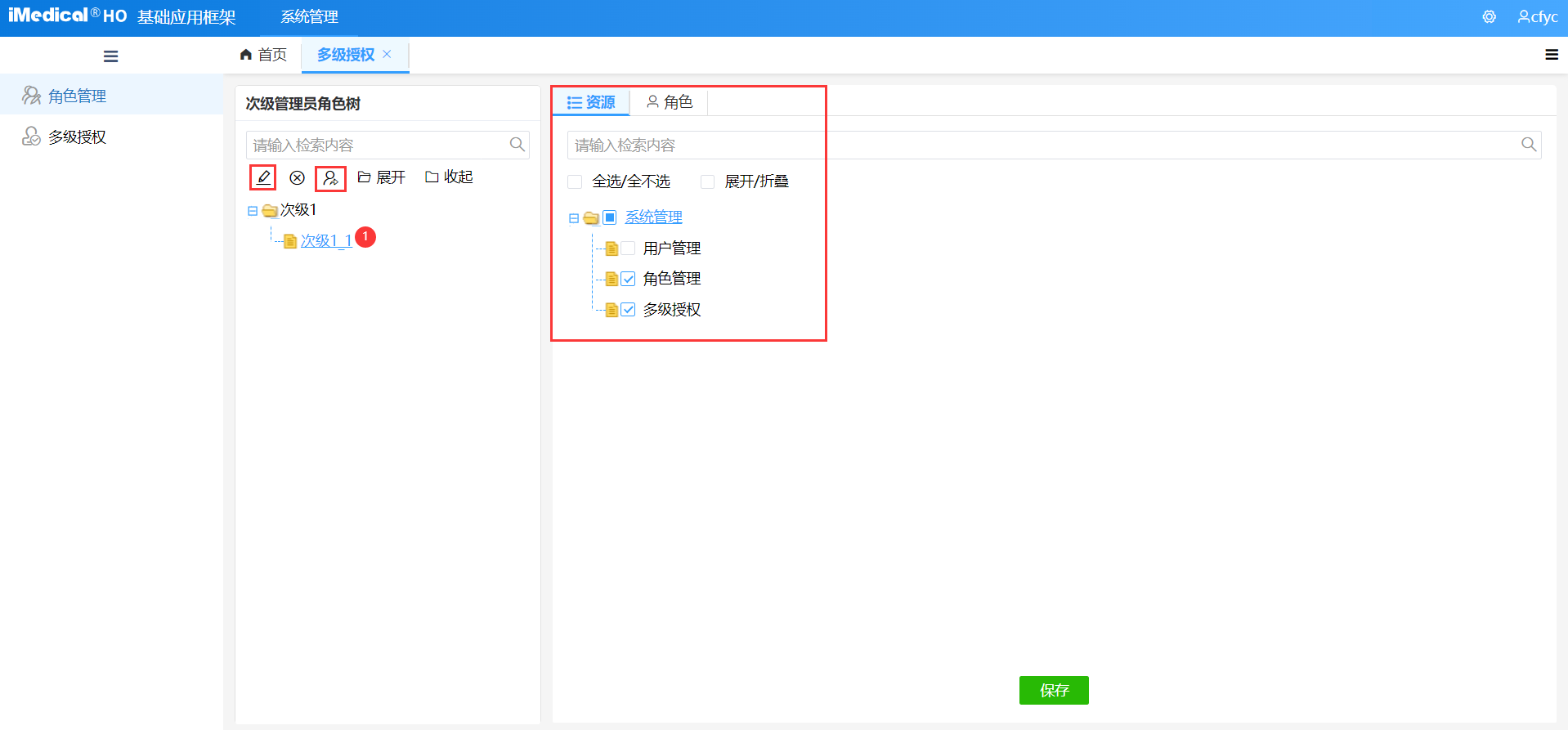
Task: Toggle the 系统管理 node checkbox
Action: pyautogui.click(x=610, y=217)
